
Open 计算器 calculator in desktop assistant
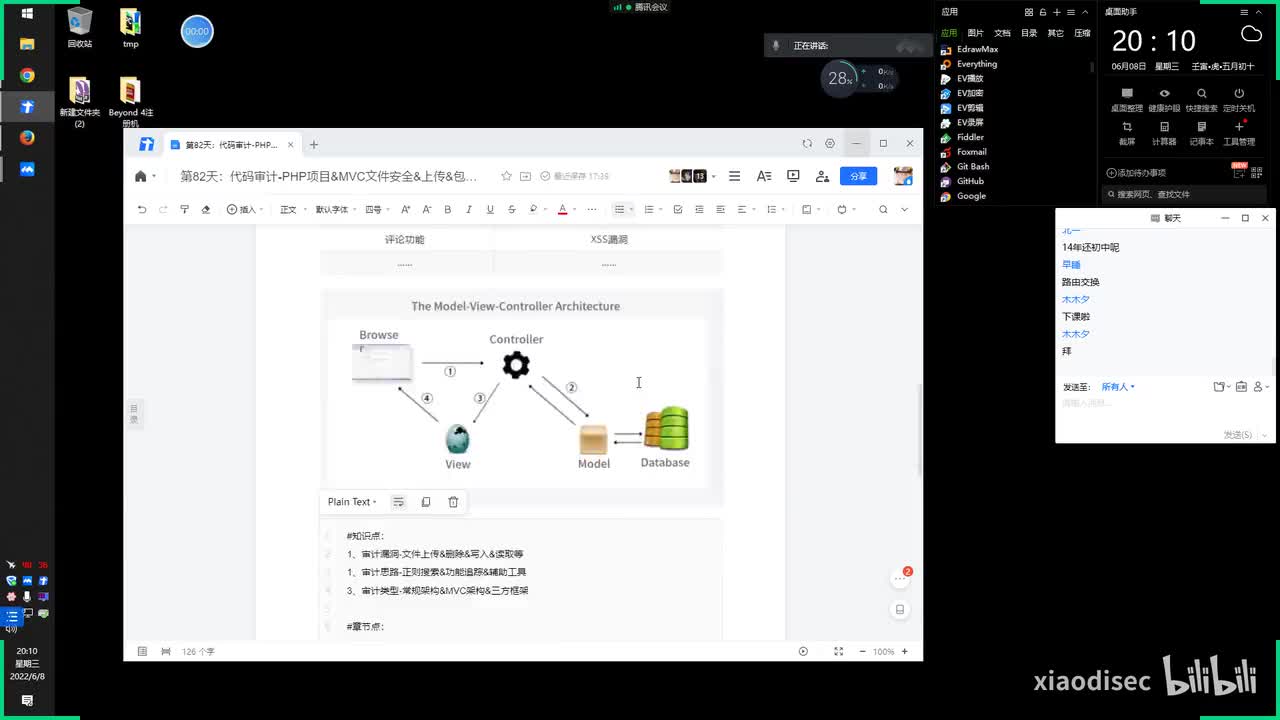click(1164, 132)
